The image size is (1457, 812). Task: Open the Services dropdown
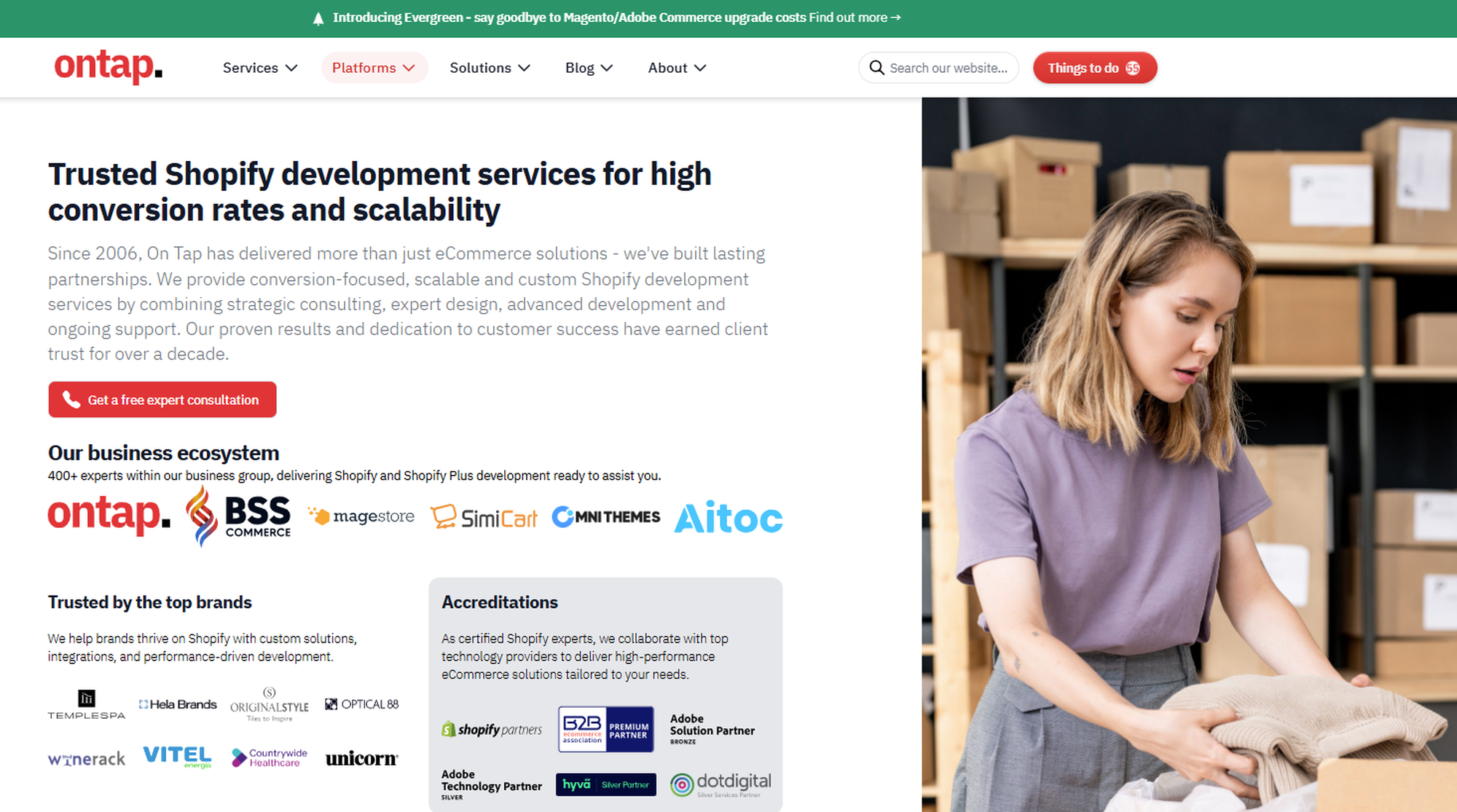click(259, 67)
